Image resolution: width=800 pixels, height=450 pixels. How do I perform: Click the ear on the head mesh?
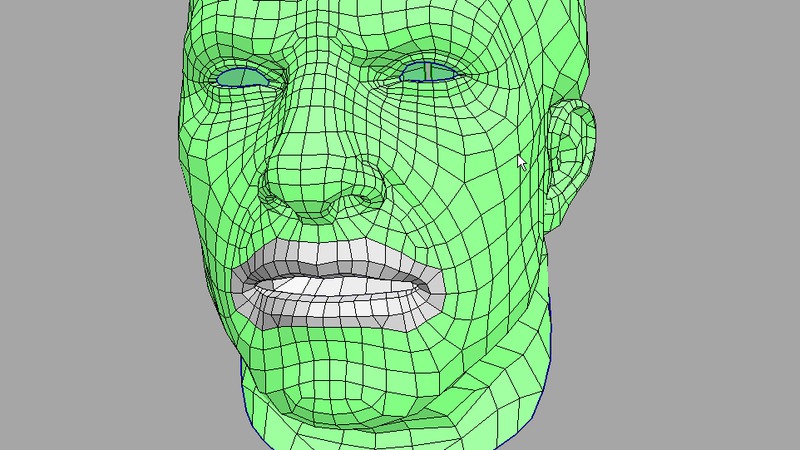click(570, 162)
